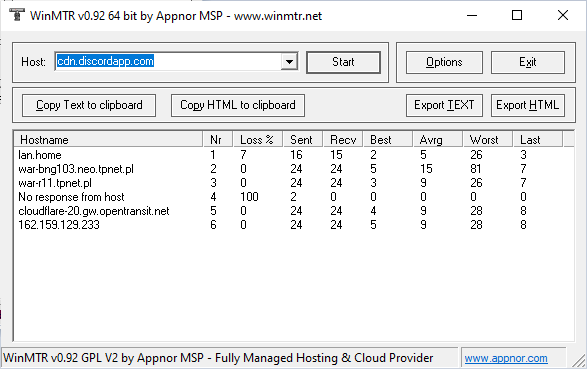587x372 pixels.
Task: Click the Loss value 7 for lan.home
Action: [x=243, y=155]
